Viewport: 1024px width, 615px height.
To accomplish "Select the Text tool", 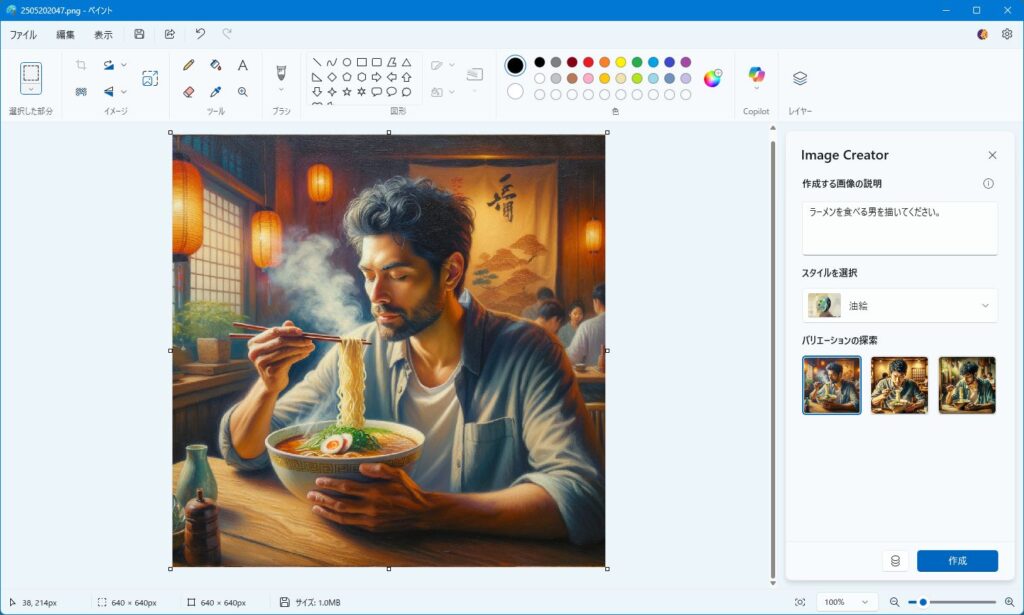I will point(242,65).
